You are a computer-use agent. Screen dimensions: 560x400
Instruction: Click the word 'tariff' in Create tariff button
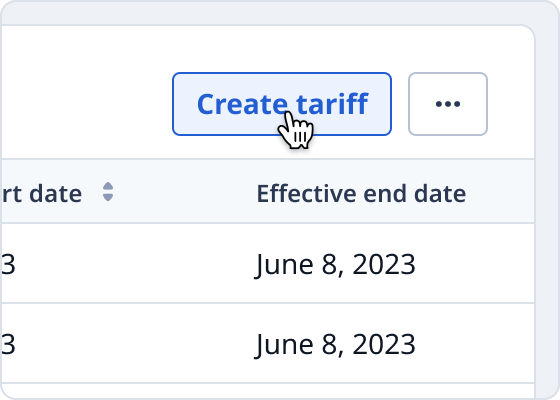332,104
